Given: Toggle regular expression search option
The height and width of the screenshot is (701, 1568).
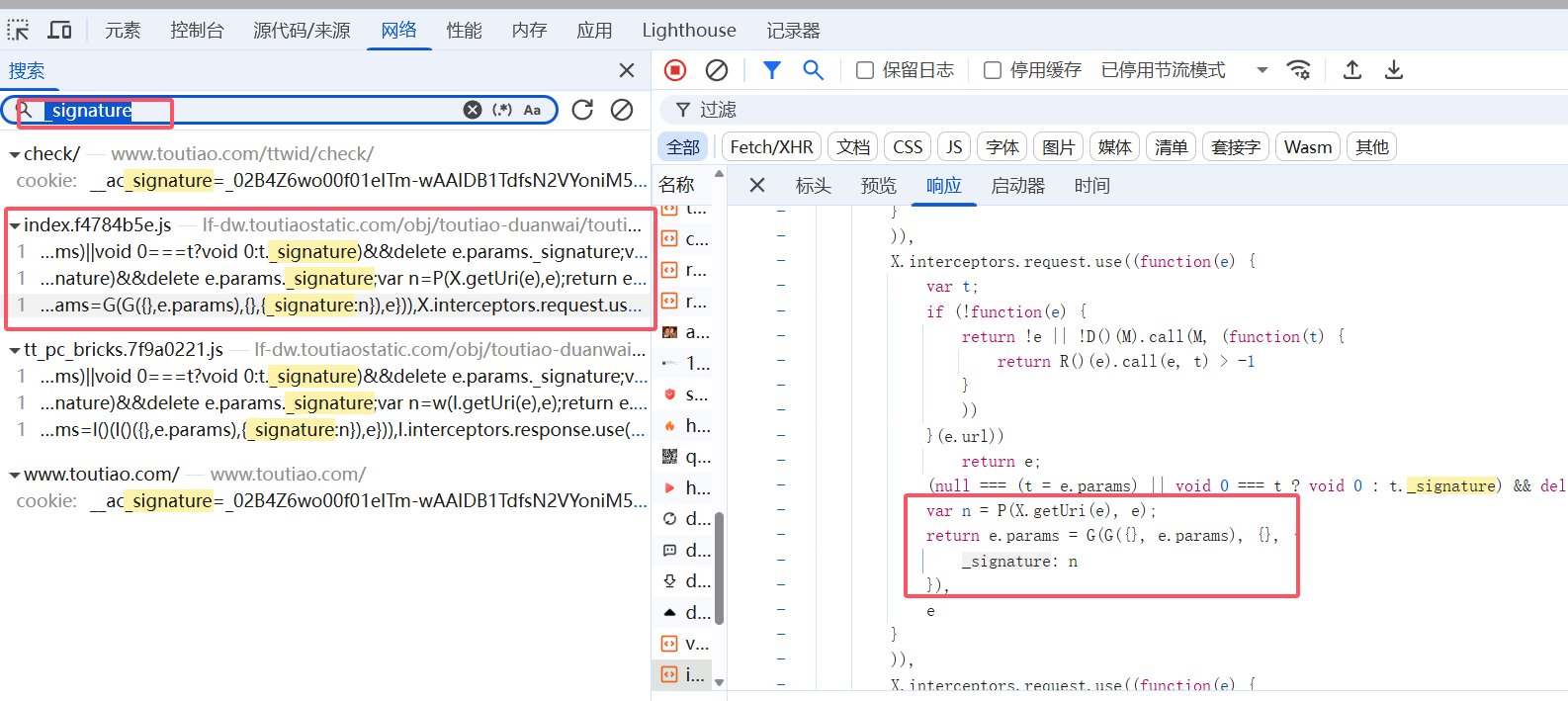Looking at the screenshot, I should tap(502, 110).
